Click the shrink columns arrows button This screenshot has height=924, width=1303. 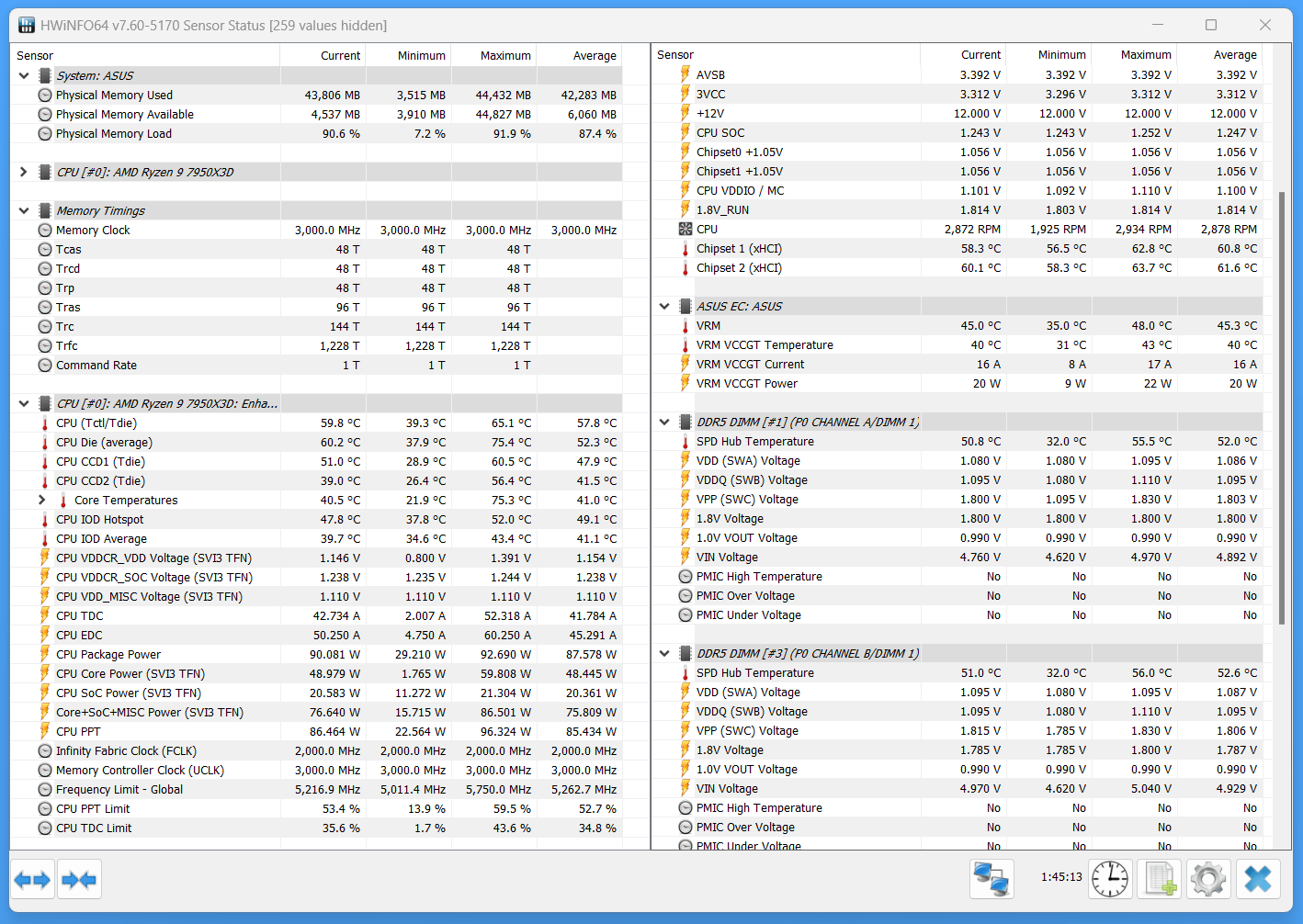click(x=79, y=880)
